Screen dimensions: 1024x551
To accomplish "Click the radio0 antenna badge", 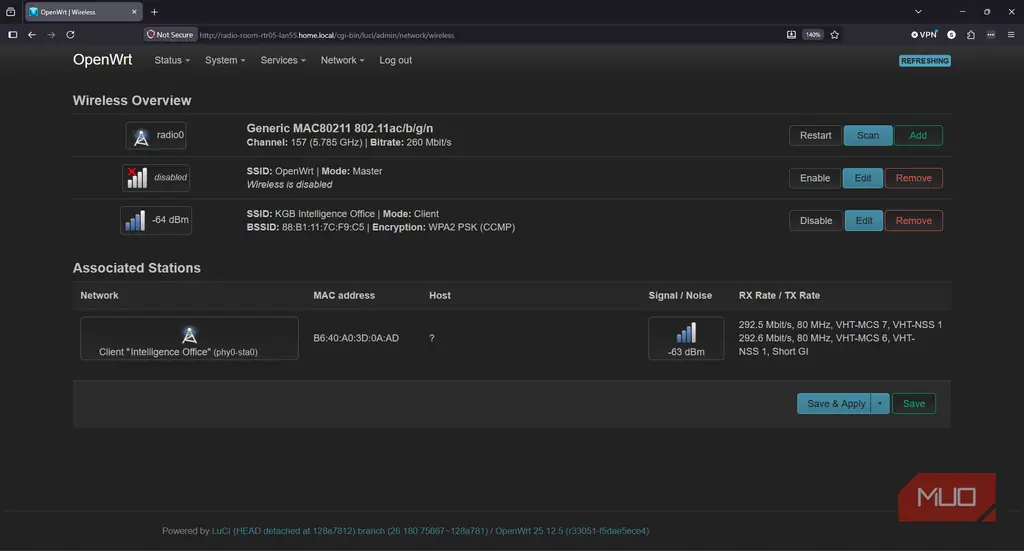I will 156,135.
